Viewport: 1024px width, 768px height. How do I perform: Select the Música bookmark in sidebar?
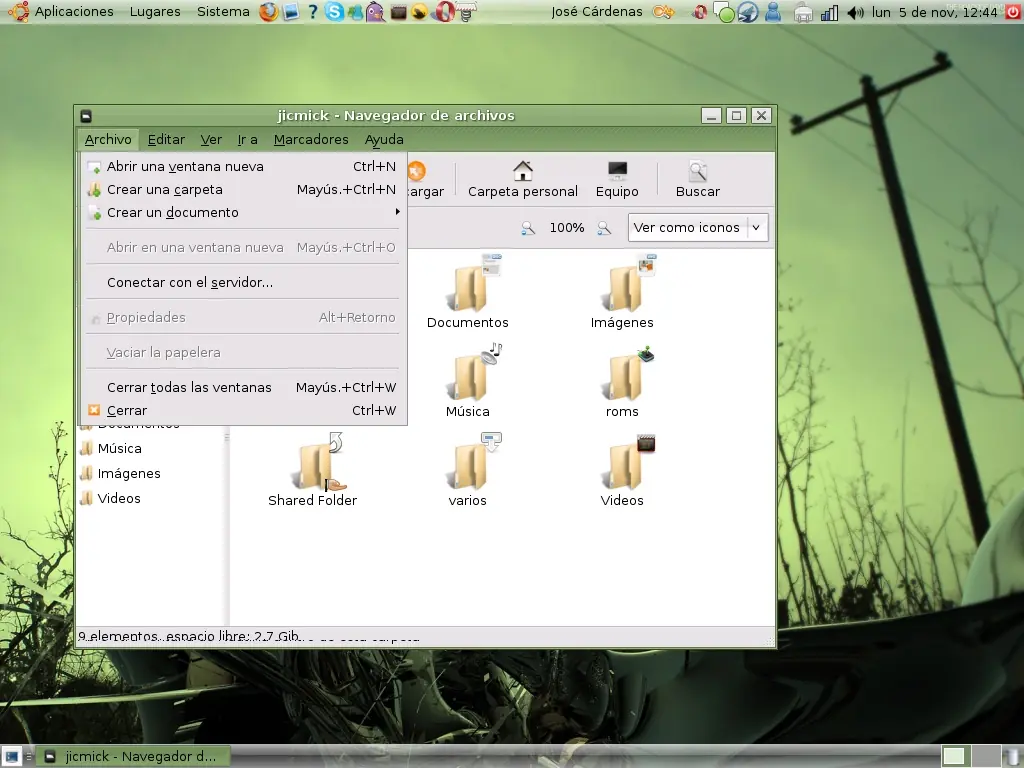pos(120,449)
